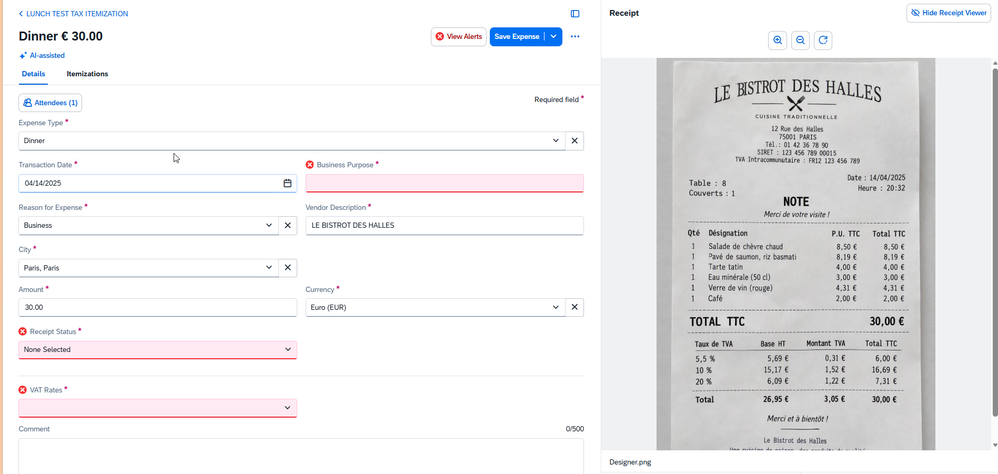Click Save Expense button
Viewport: 998px width, 474px height.
517,37
